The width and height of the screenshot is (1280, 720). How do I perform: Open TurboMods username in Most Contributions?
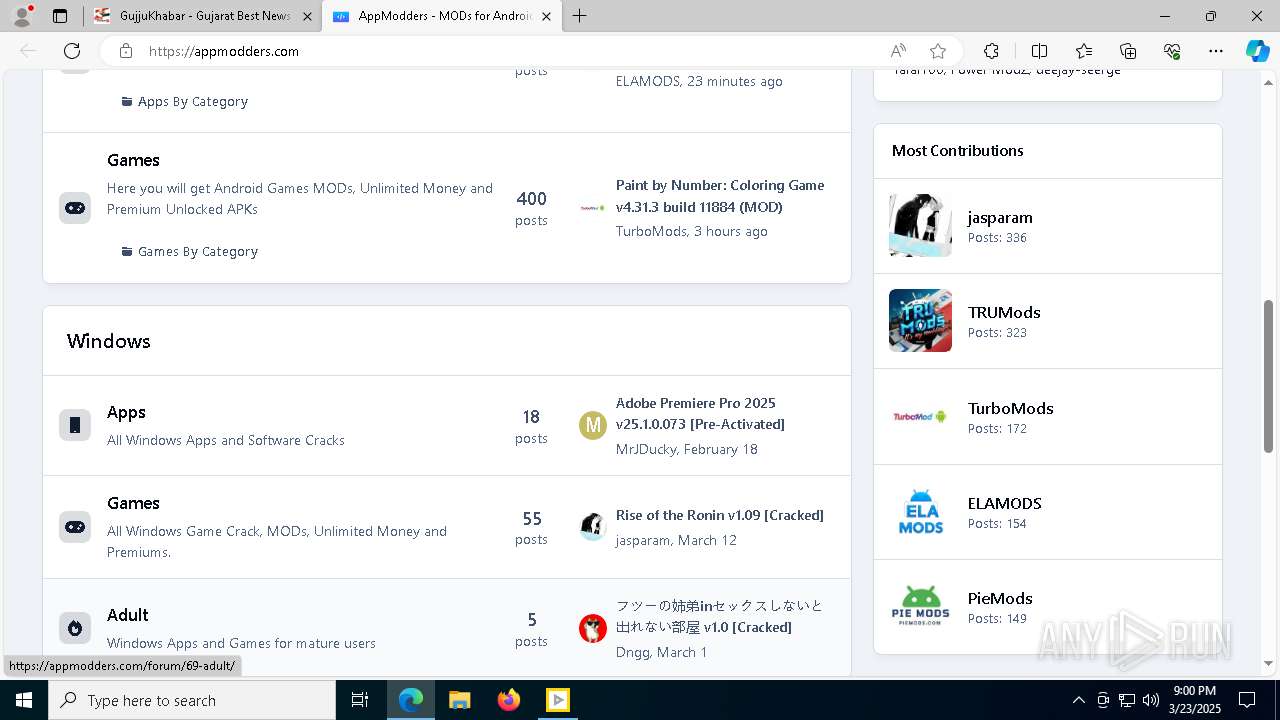pyautogui.click(x=1011, y=408)
